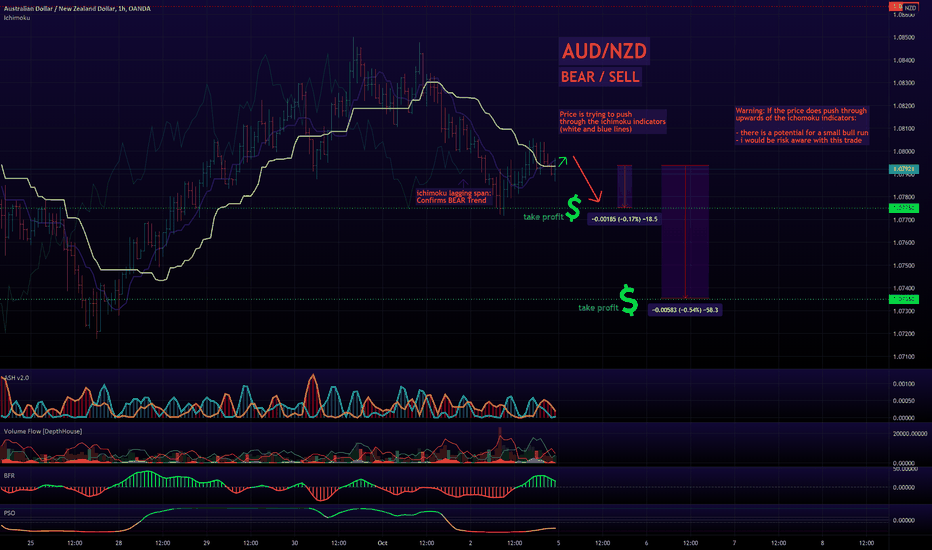Click the 'ASH v2.0' indicator label

pos(17,378)
